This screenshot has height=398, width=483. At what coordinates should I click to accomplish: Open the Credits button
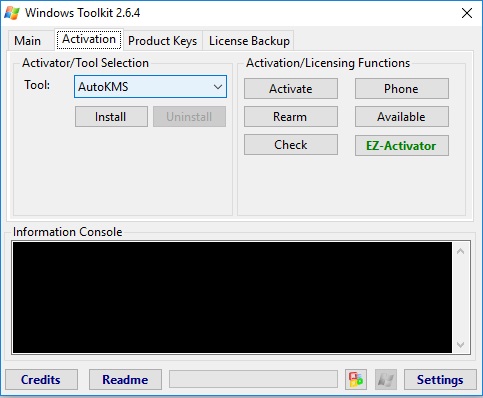(41, 380)
